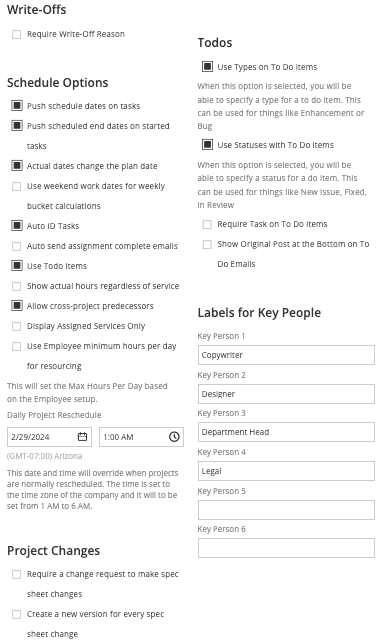Enable Require Write-Off Reason checkbox
Screen dimensions: 384x642
click(x=16, y=34)
